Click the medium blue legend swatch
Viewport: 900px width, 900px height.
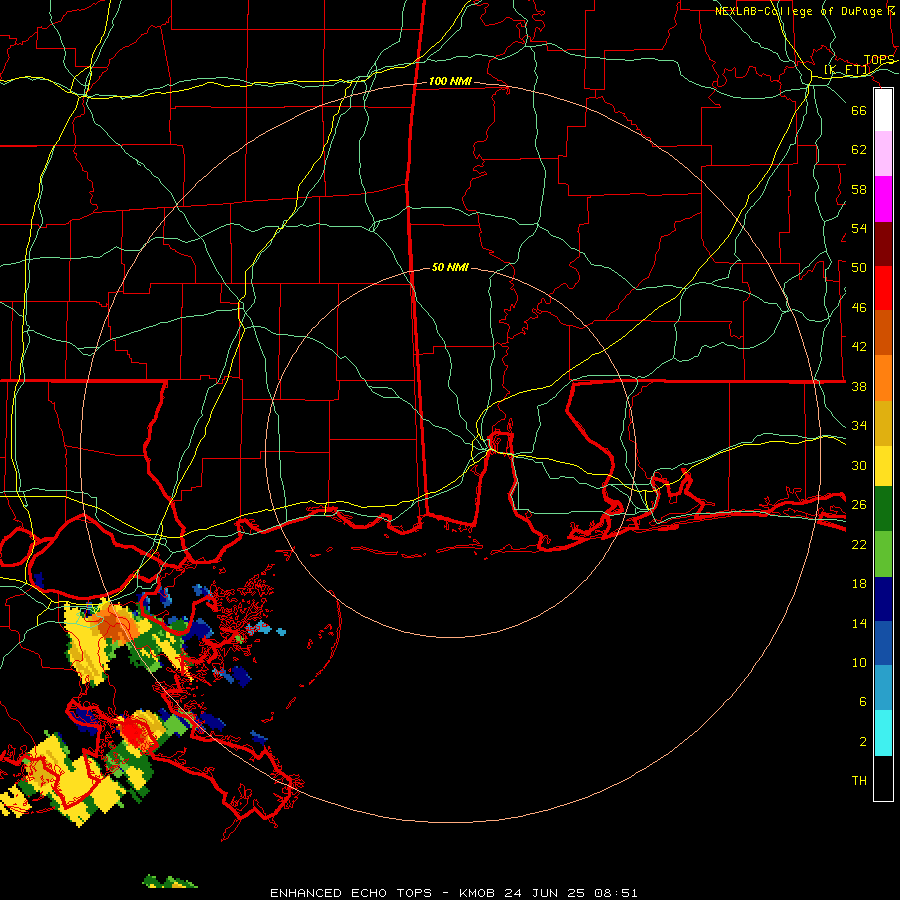coord(883,643)
